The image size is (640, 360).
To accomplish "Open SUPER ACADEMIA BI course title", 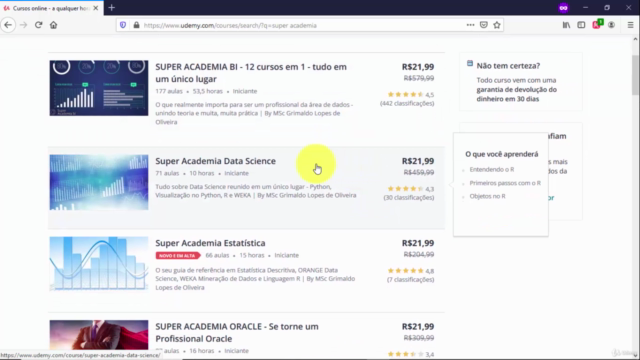I will point(251,73).
